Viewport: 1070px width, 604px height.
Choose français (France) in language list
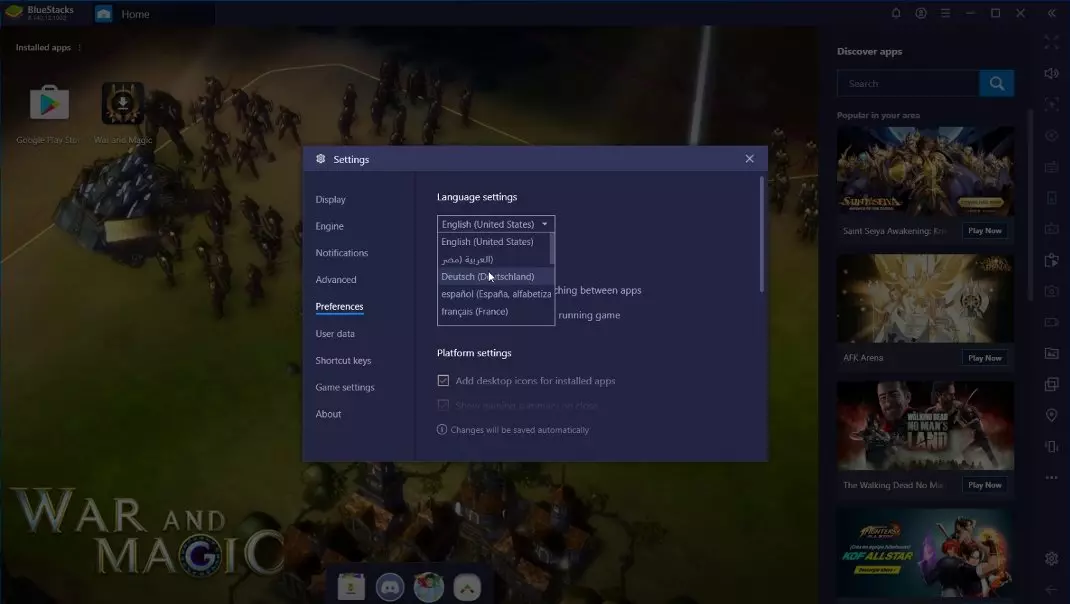click(x=475, y=312)
